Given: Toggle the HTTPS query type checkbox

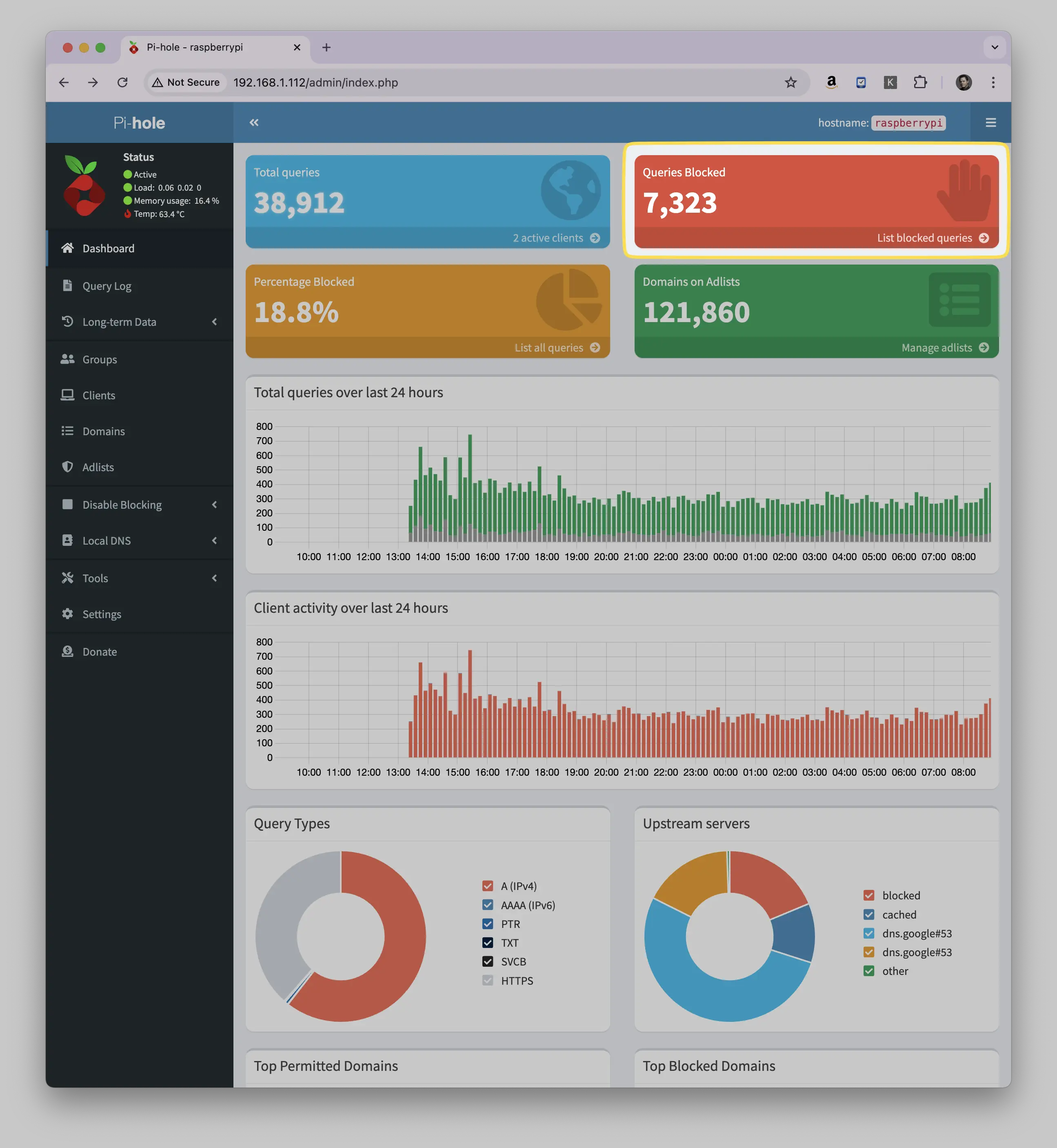Looking at the screenshot, I should (487, 980).
